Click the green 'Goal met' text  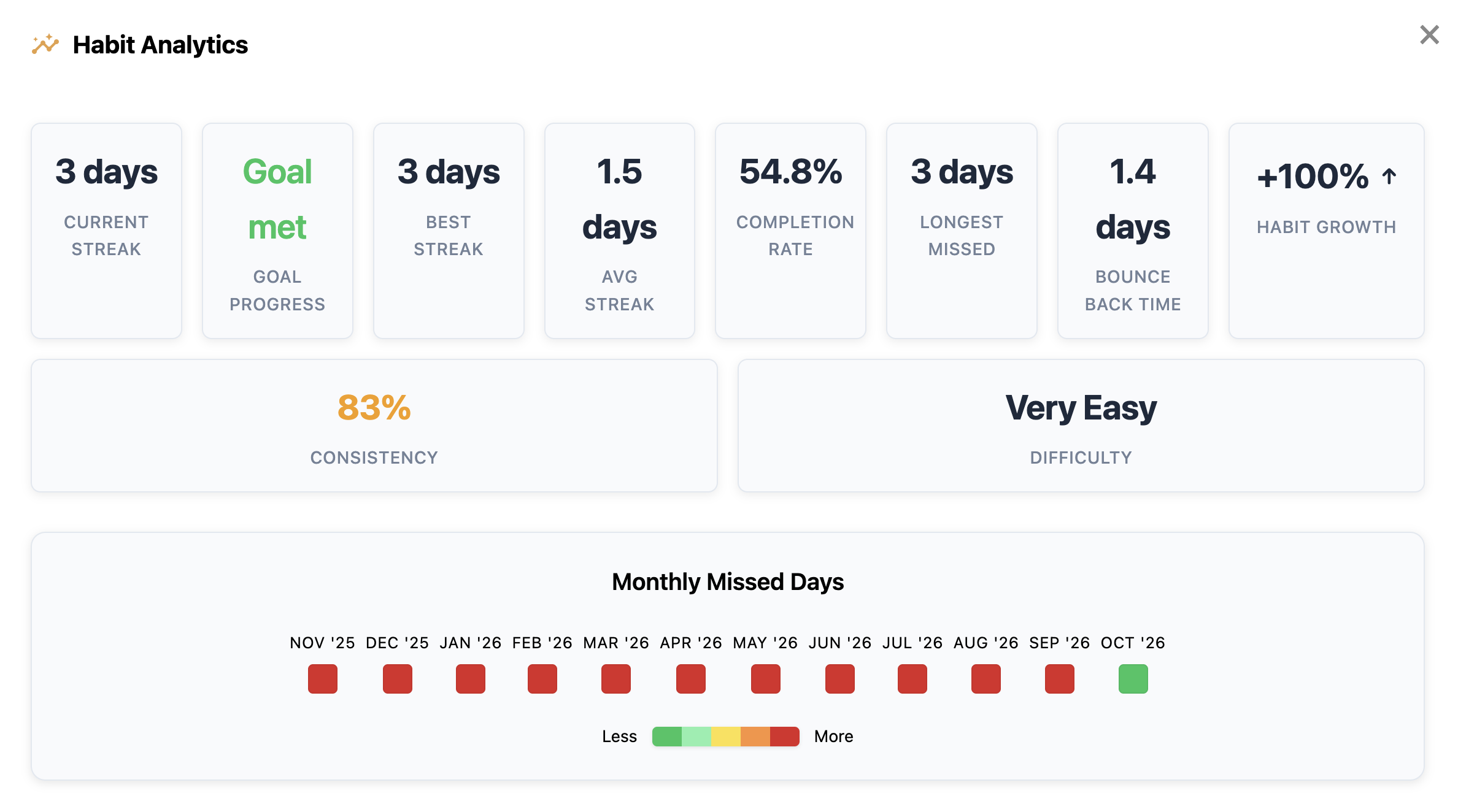click(x=277, y=199)
